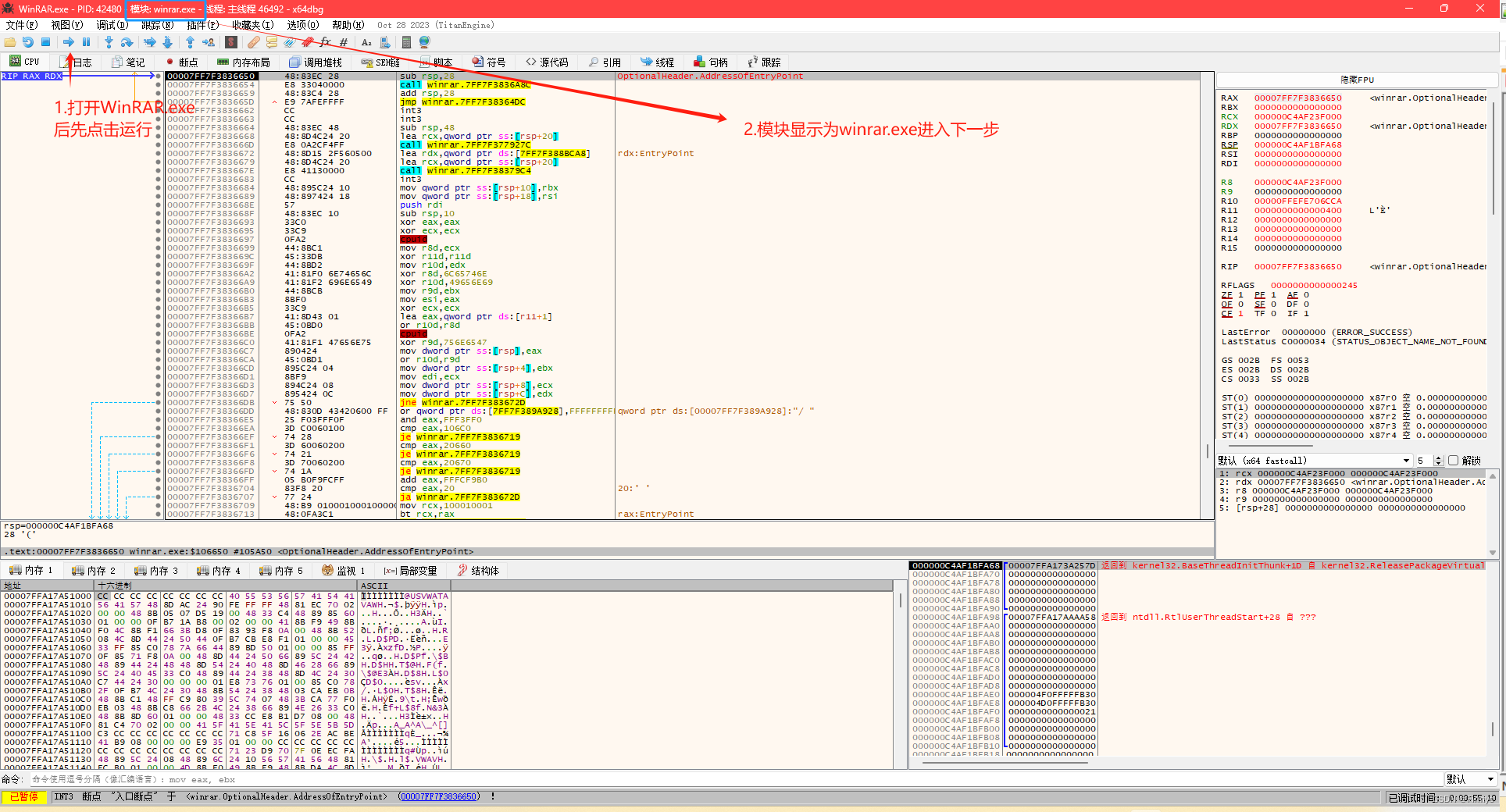1506x812 pixels.
Task: Search strings with the A icon
Action: point(366,42)
